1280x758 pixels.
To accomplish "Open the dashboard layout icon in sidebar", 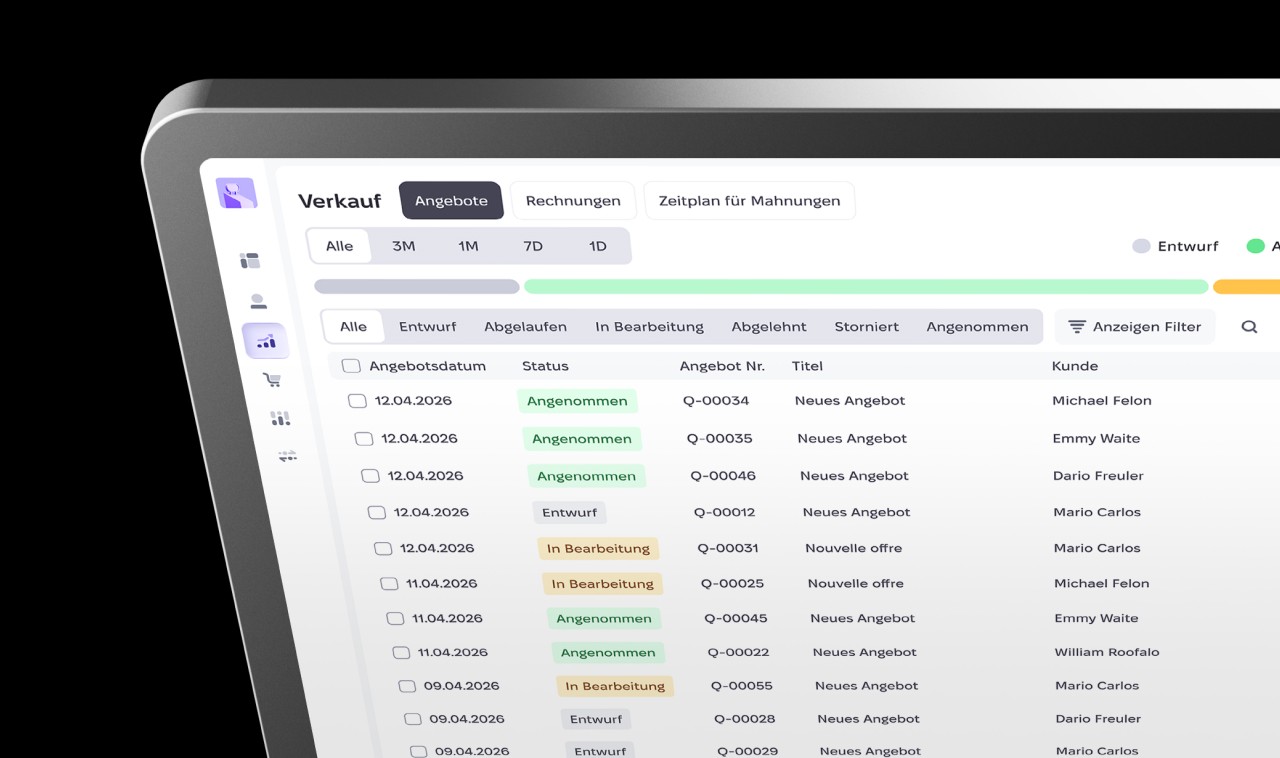I will coord(250,261).
